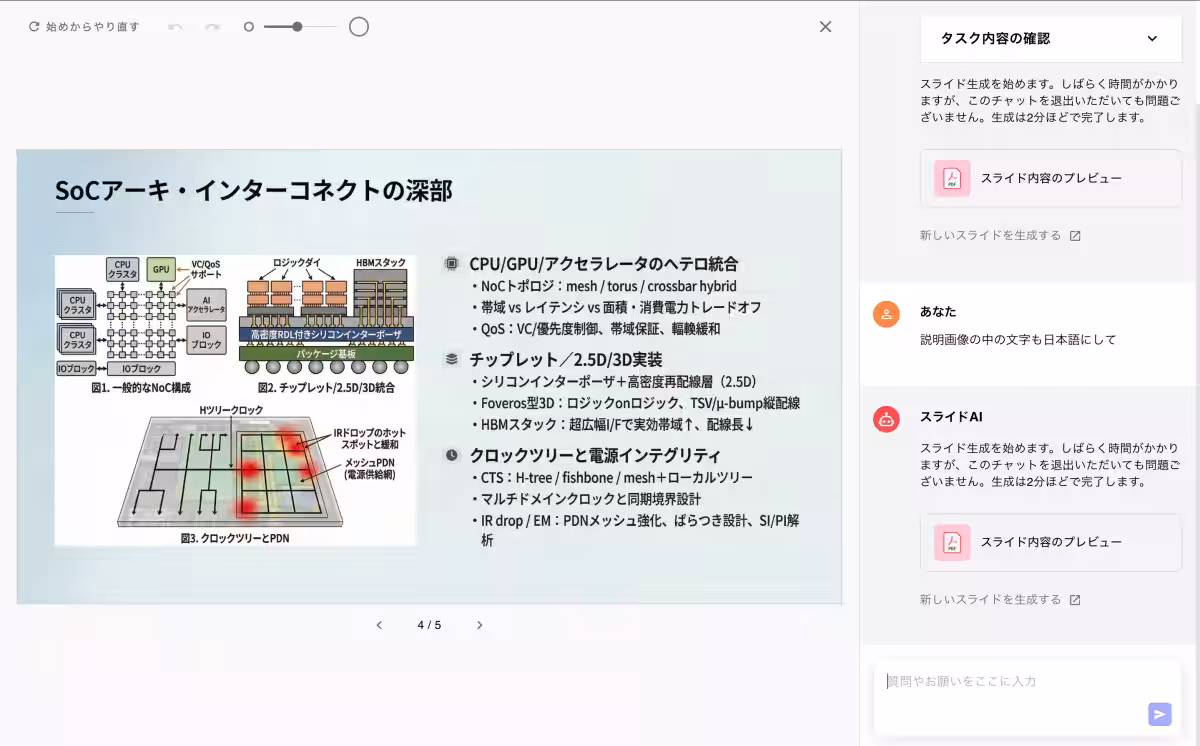Click the small zoom-out circle left of the slider
Screen dimensions: 1200x746
[248, 27]
